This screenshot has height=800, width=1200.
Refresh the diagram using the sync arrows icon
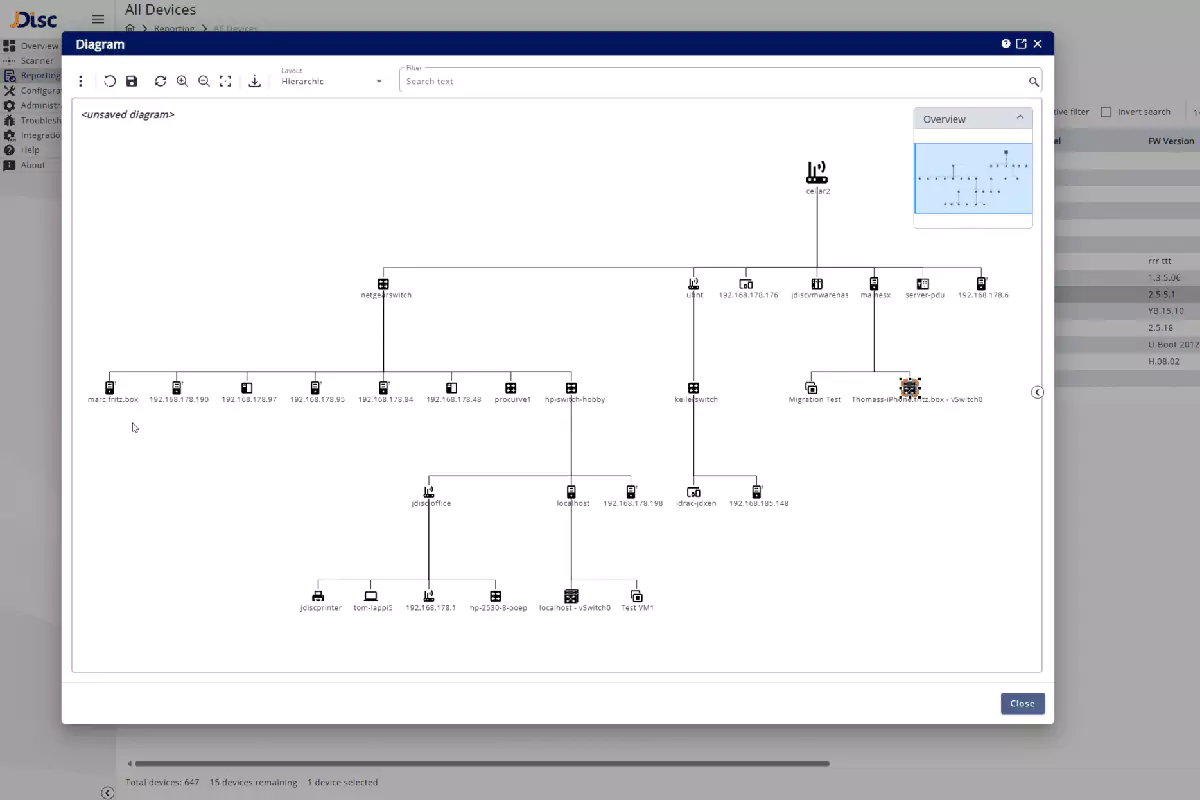pos(160,81)
